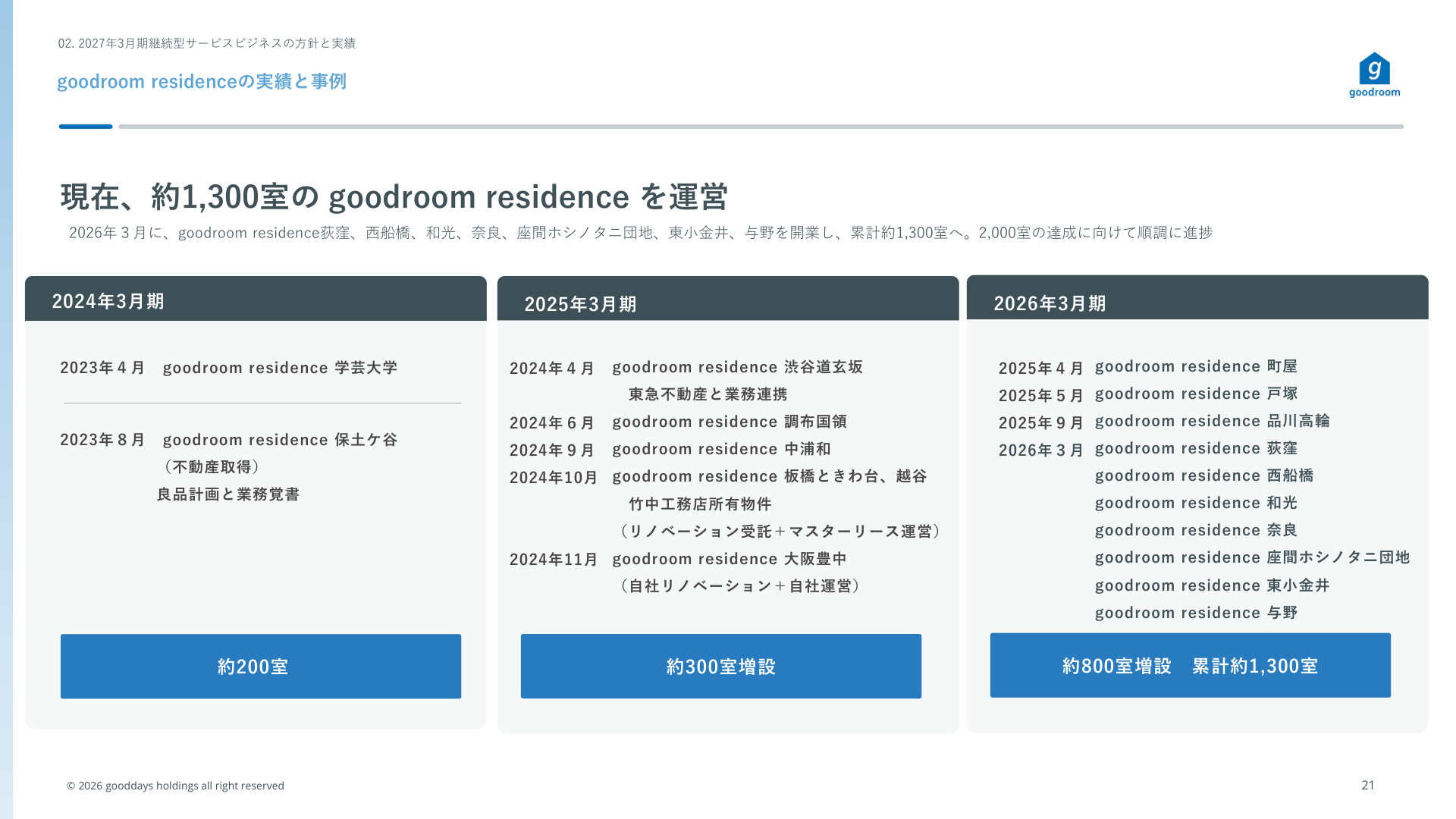The image size is (1456, 819).
Task: Select the 'goodroom residence 座間ホシノタニ団地' entry
Action: point(1253,557)
